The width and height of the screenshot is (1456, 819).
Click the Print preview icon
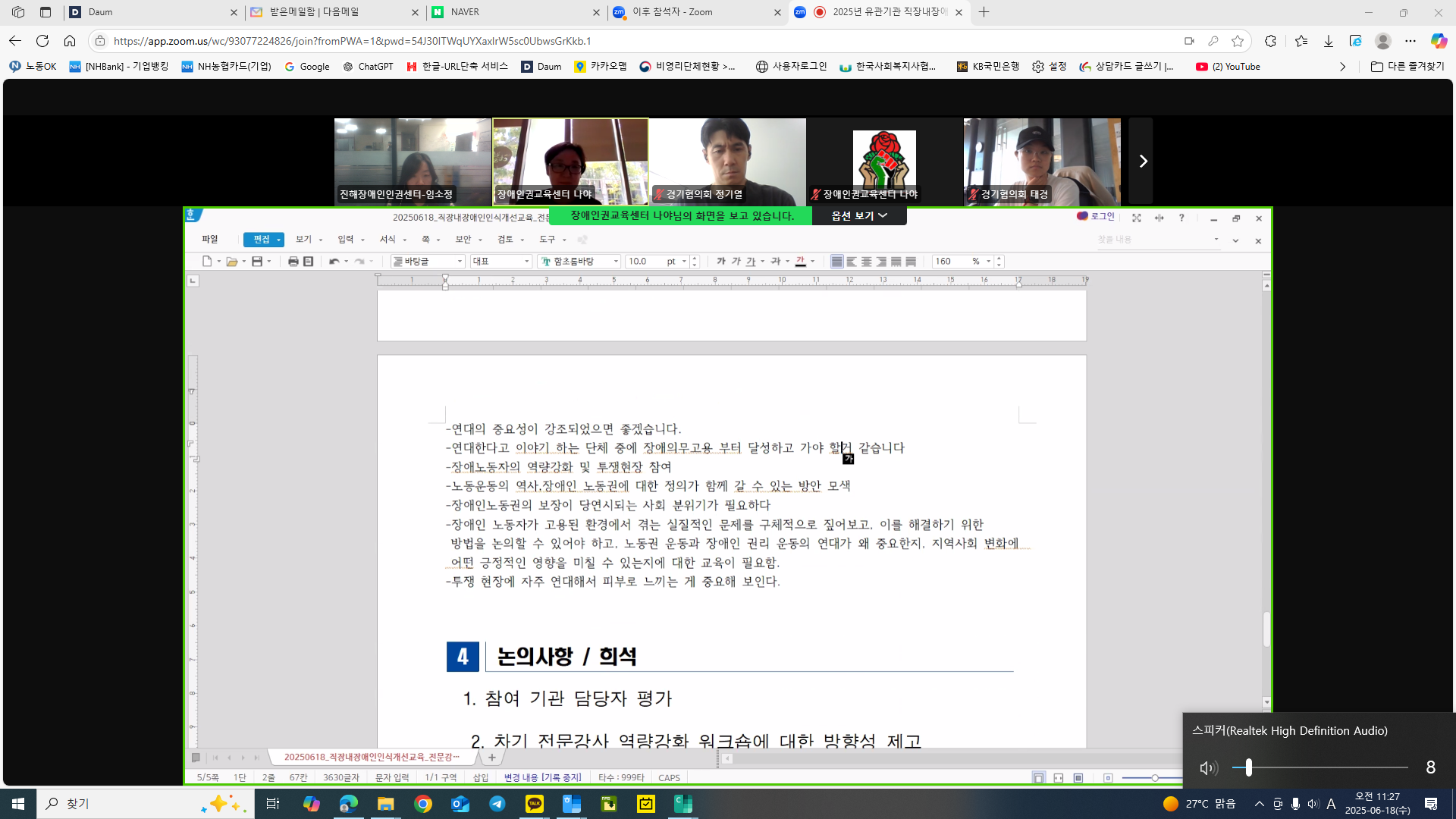308,262
